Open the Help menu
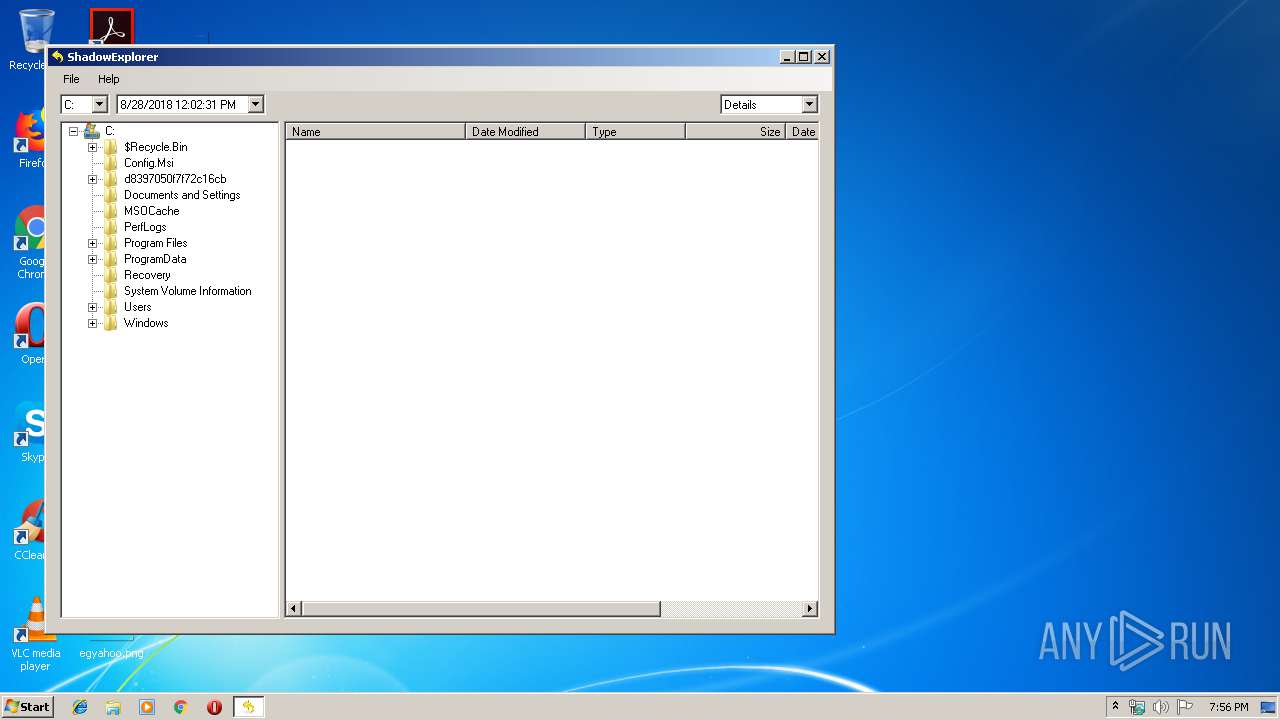Image resolution: width=1280 pixels, height=720 pixels. 108,79
